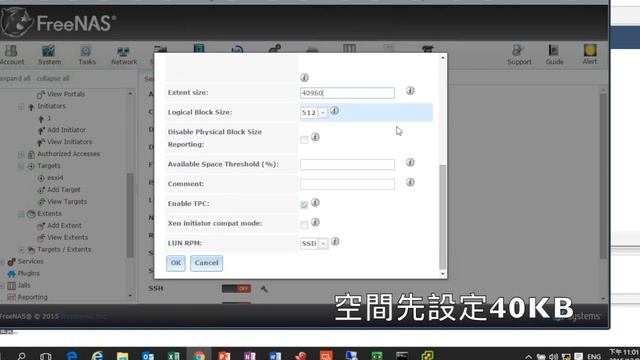Check Xen initiator compat mode checkbox
The height and width of the screenshot is (360, 640).
tap(304, 224)
